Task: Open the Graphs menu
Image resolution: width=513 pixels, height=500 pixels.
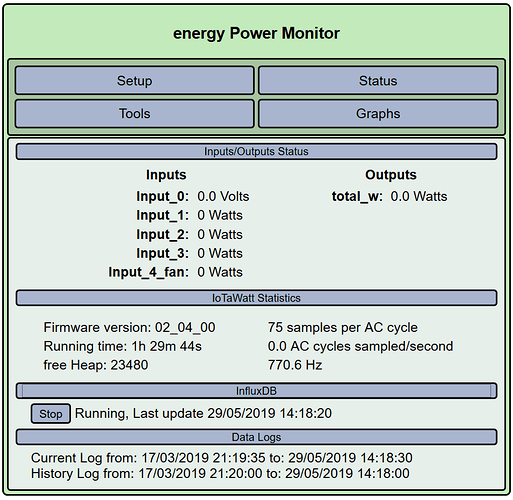Action: point(378,113)
